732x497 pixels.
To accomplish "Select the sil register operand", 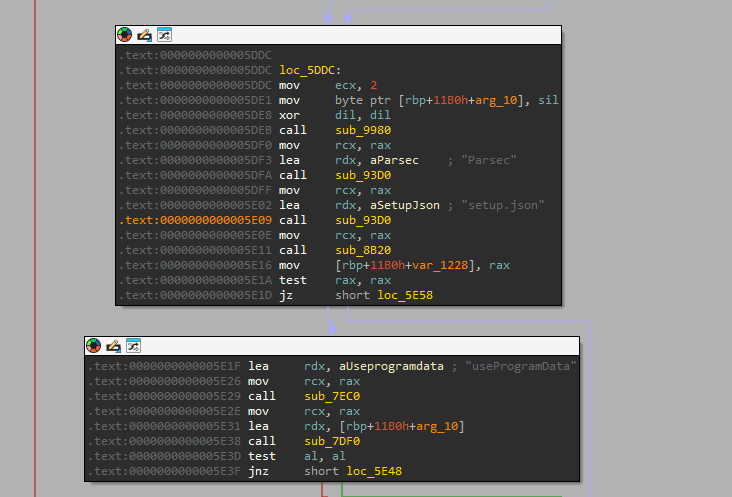I will (548, 100).
